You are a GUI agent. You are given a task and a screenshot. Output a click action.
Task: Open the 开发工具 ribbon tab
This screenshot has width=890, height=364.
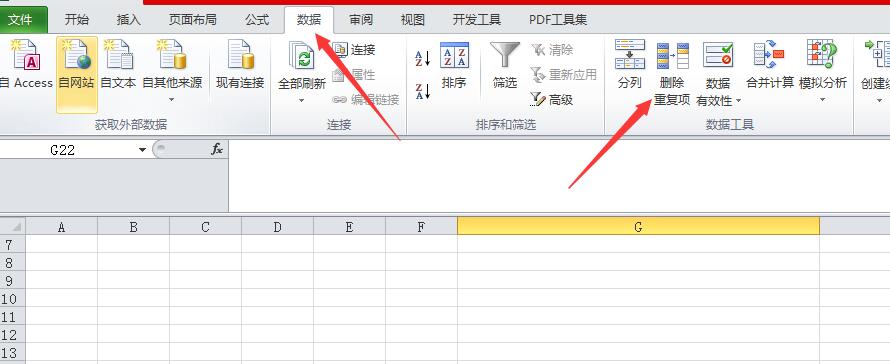coord(477,20)
